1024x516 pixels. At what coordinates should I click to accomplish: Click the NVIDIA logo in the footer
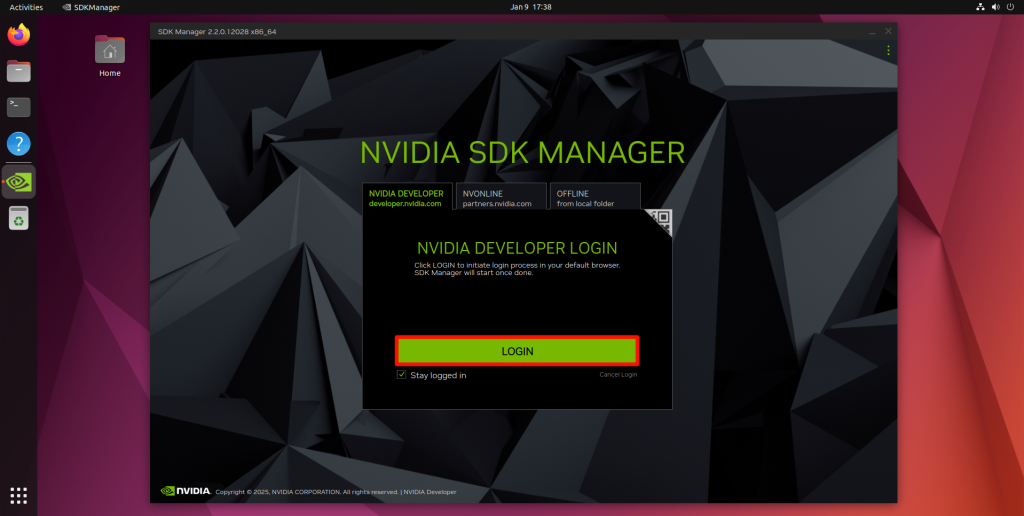[186, 491]
